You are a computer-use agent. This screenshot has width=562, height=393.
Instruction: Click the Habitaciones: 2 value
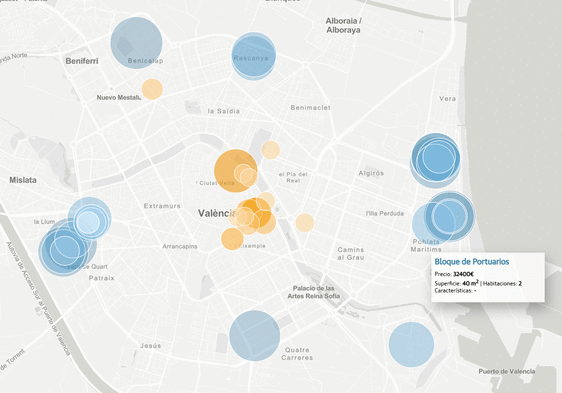(x=503, y=283)
